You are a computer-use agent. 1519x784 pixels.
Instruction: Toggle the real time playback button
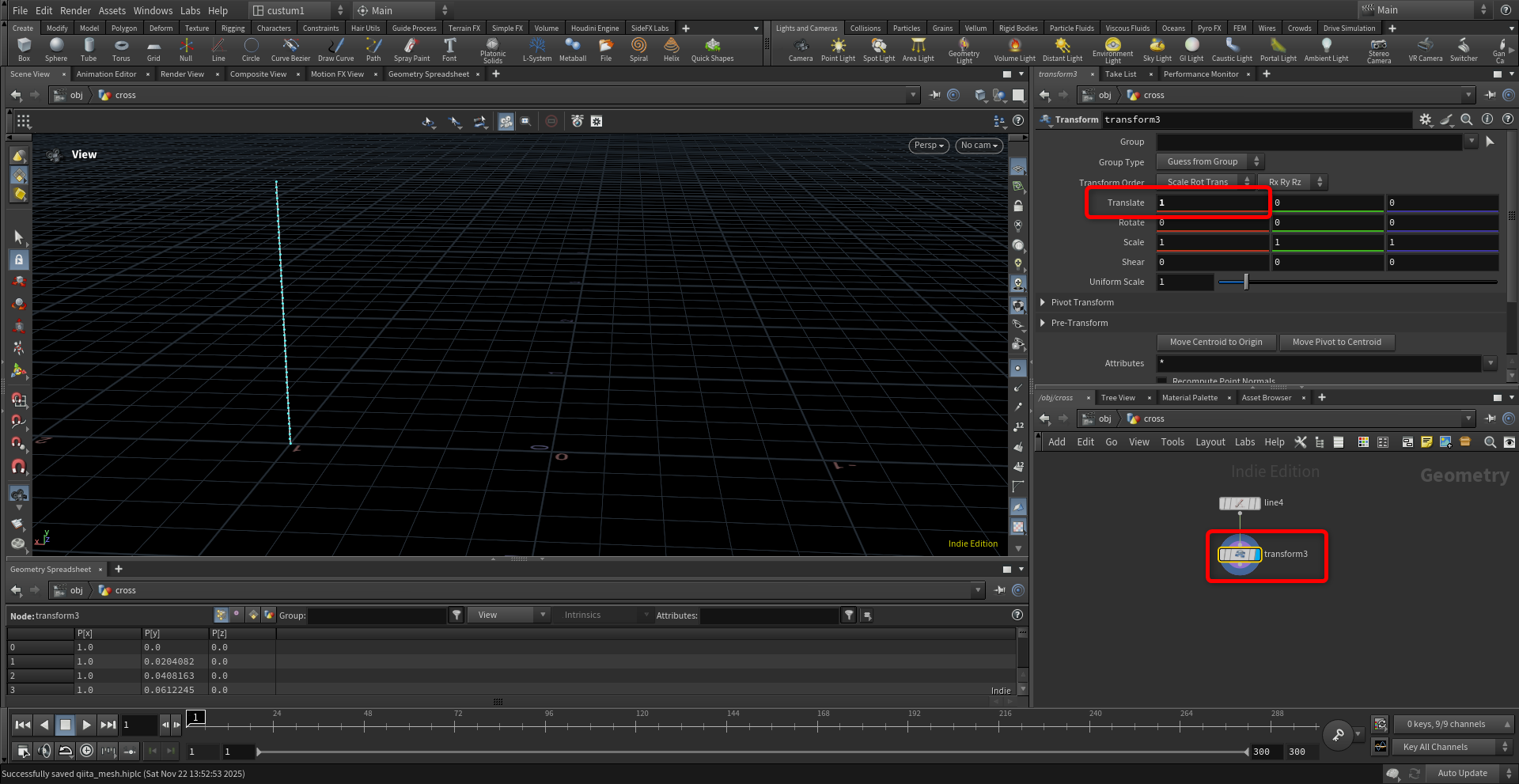point(86,750)
